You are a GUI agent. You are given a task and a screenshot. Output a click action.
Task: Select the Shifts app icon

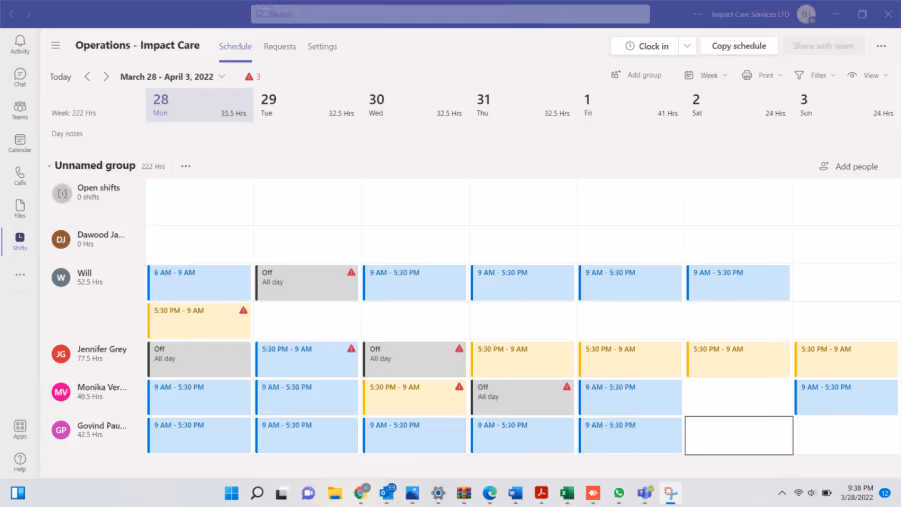(20, 241)
